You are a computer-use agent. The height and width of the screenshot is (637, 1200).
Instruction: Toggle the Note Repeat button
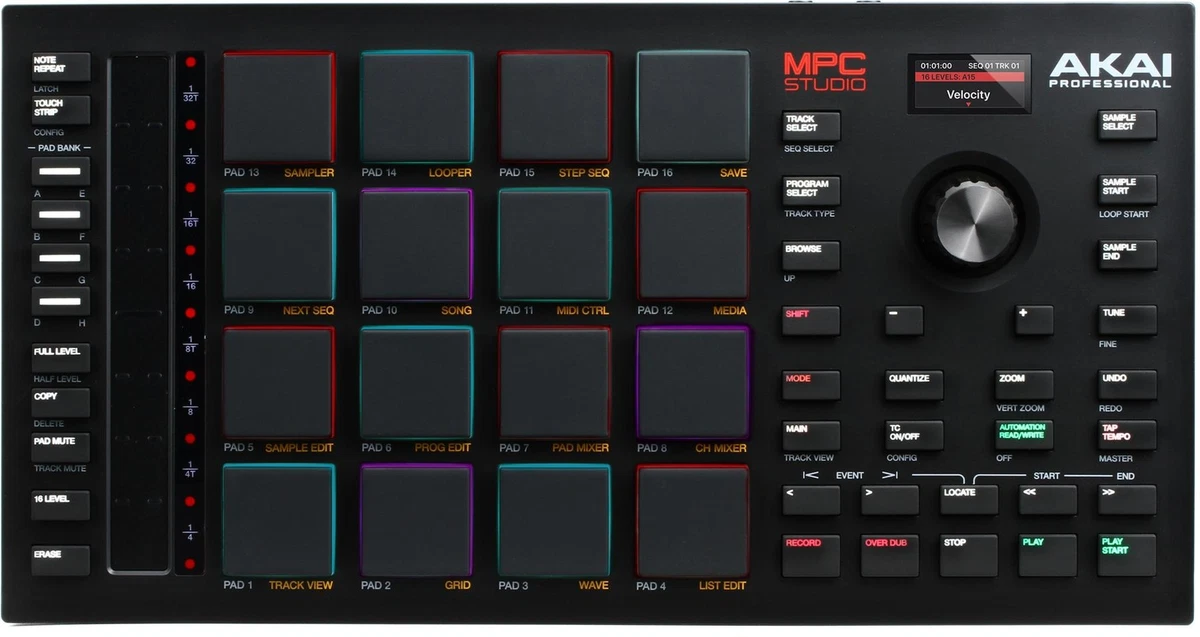[x=60, y=67]
